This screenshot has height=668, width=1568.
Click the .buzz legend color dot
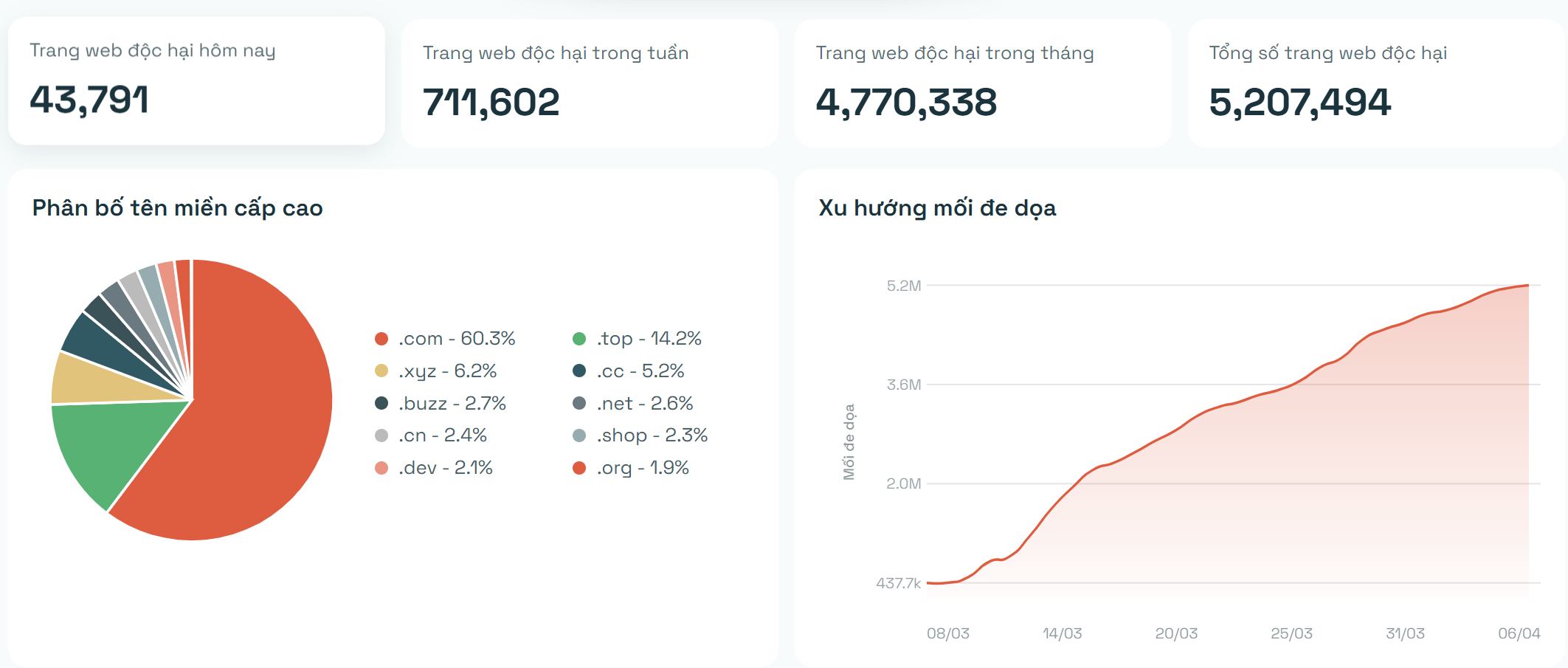(381, 403)
